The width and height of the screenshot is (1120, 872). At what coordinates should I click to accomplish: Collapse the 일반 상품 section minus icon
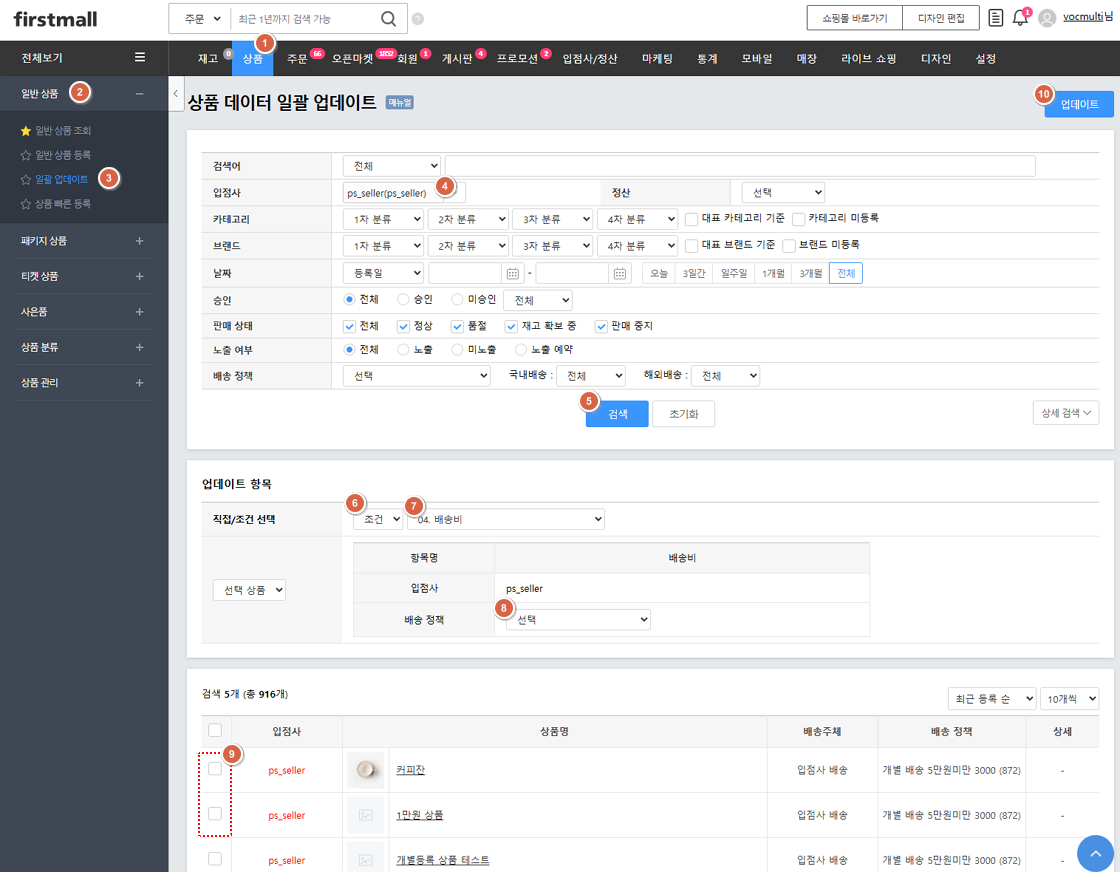[x=139, y=94]
